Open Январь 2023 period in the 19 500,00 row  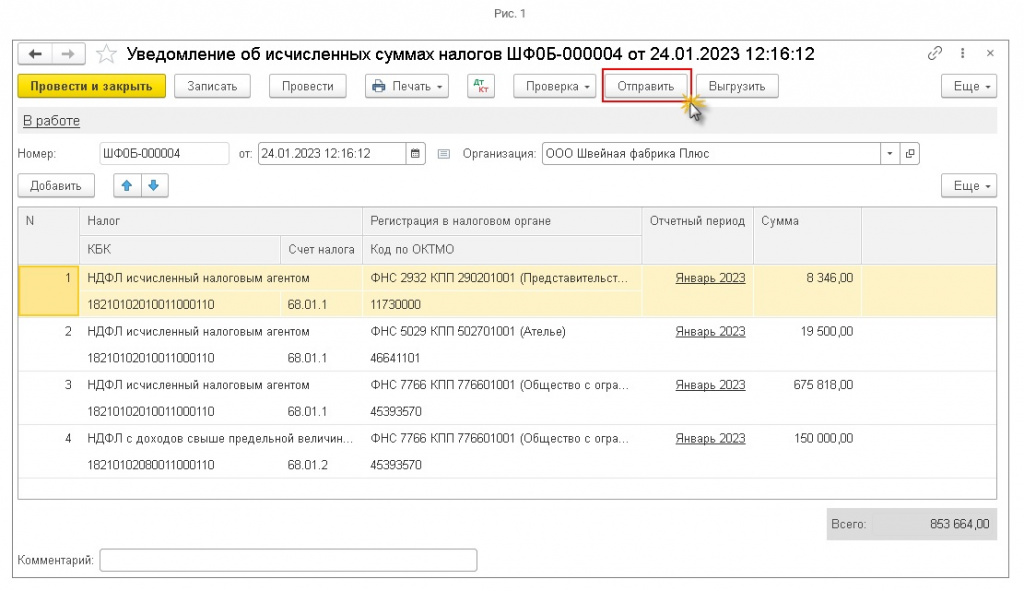pos(711,331)
